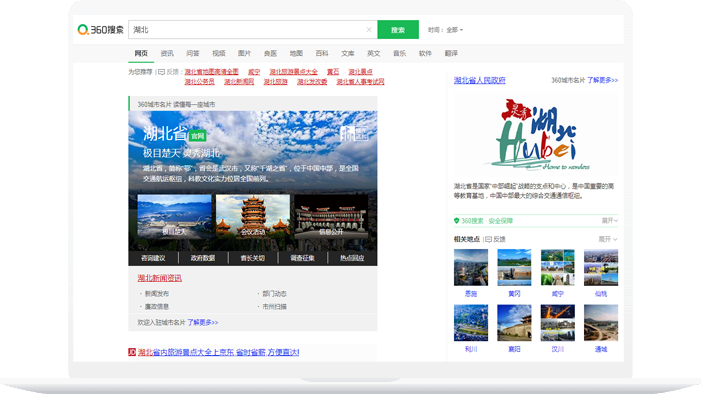Open the 湖北省人民政府 link

[480, 80]
